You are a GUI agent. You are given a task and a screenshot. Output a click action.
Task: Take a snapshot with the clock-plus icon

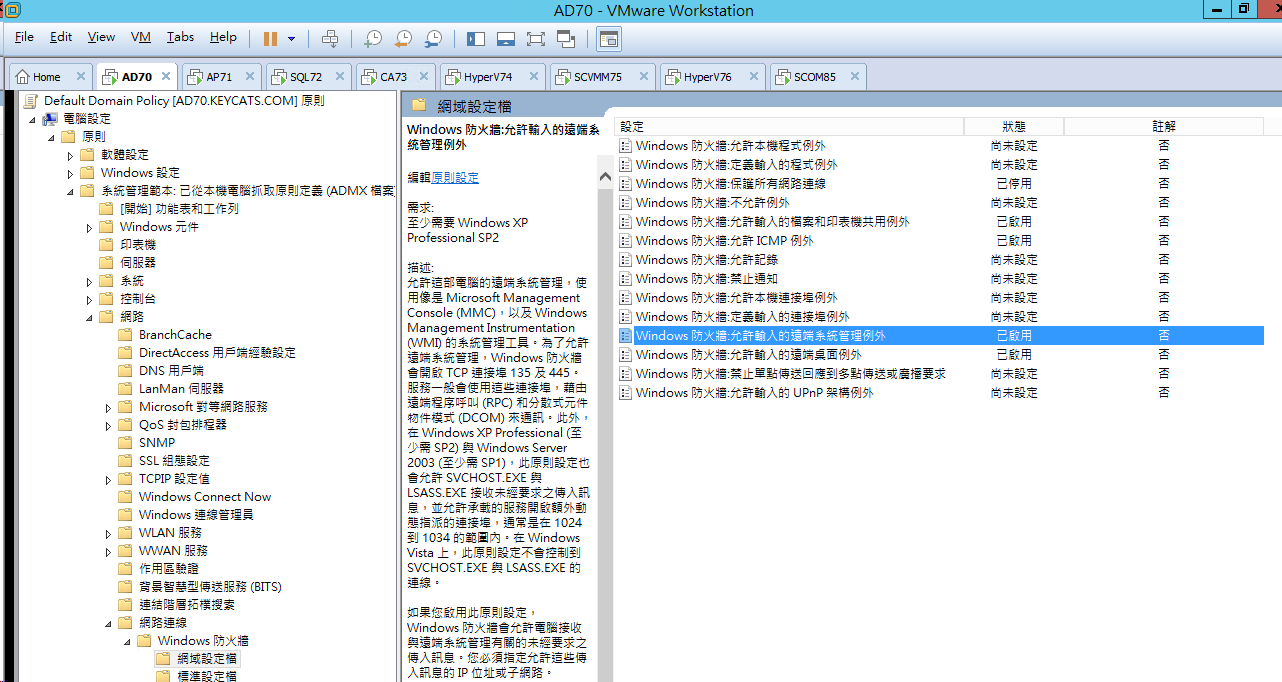pos(372,39)
